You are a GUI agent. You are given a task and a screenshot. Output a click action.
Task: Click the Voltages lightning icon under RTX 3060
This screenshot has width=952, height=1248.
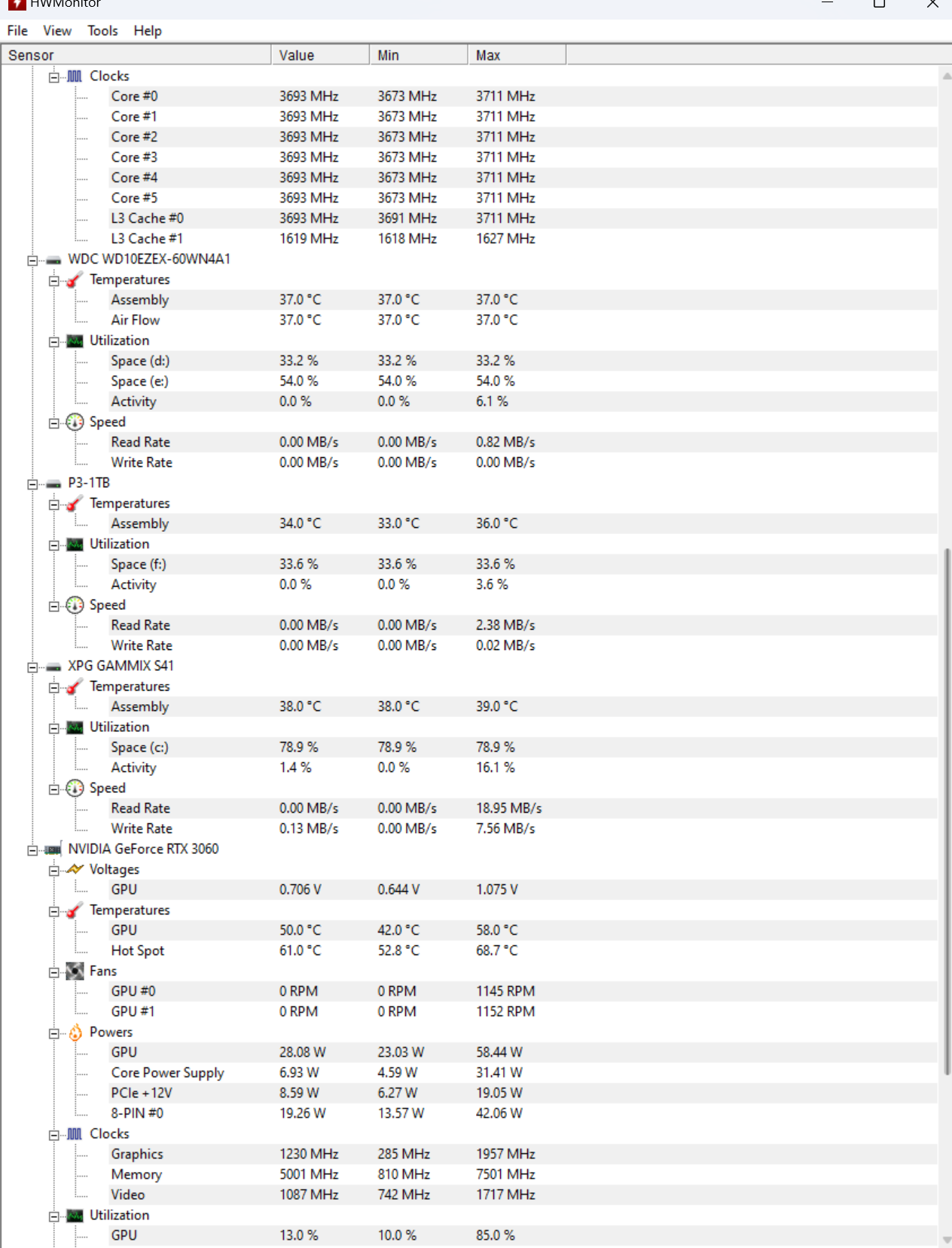pos(75,870)
